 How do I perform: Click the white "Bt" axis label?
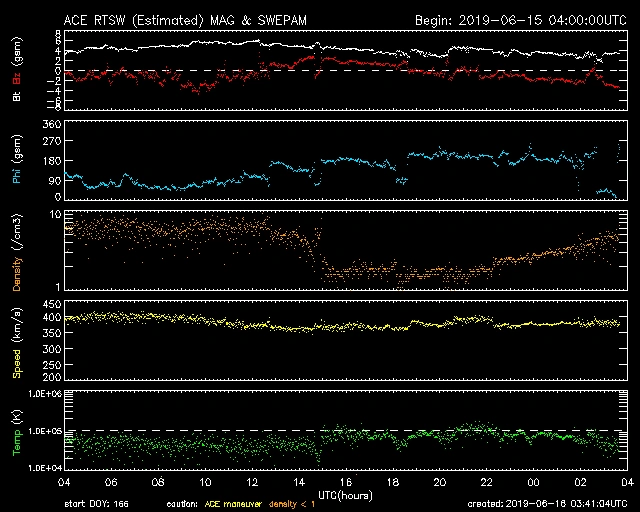pos(17,96)
